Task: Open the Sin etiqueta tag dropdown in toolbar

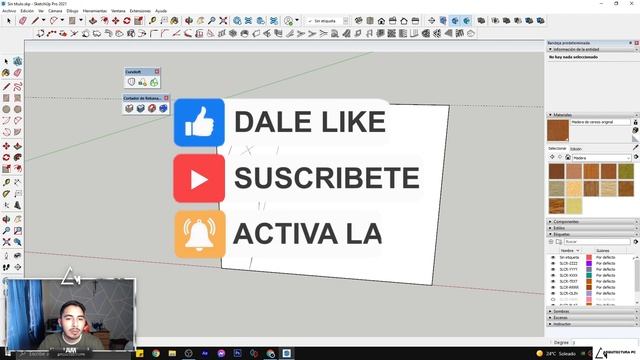Action: click(x=346, y=20)
